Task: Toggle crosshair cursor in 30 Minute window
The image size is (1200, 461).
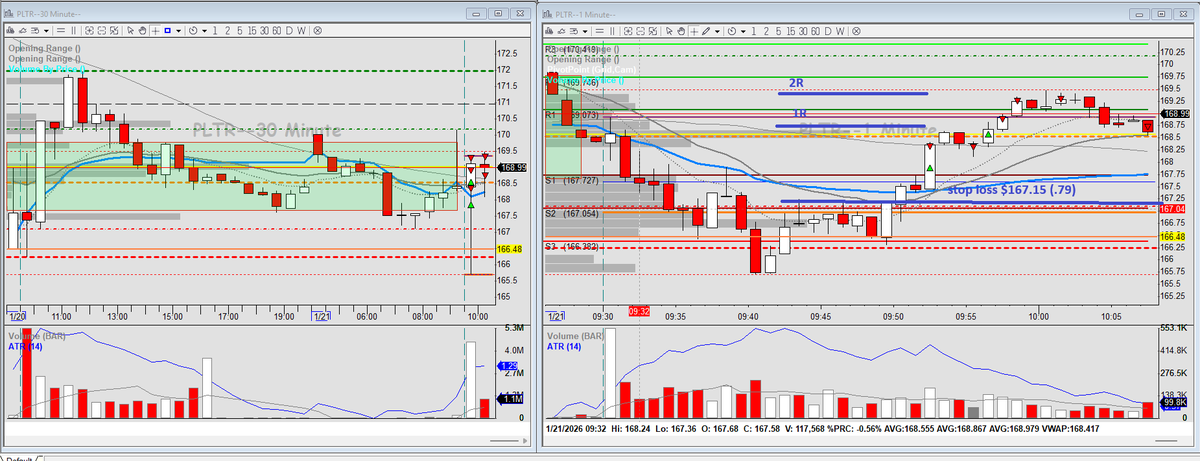Action: tap(155, 31)
